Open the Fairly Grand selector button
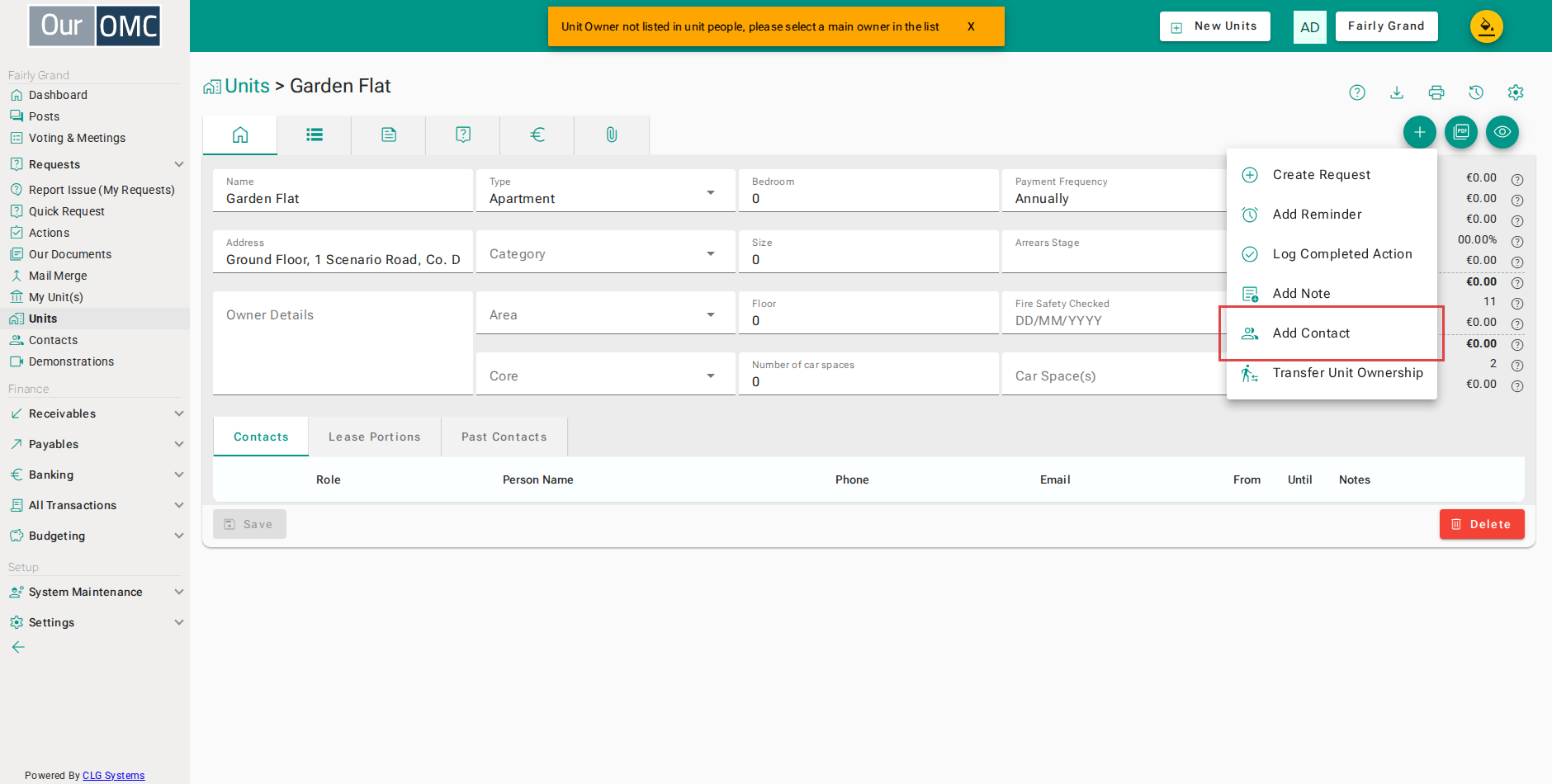1552x784 pixels. pos(1387,26)
